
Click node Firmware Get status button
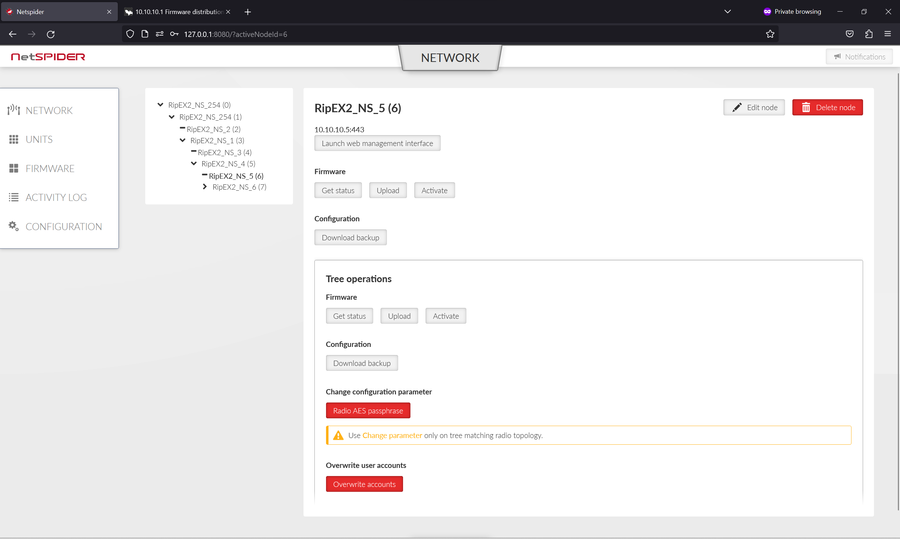(338, 191)
